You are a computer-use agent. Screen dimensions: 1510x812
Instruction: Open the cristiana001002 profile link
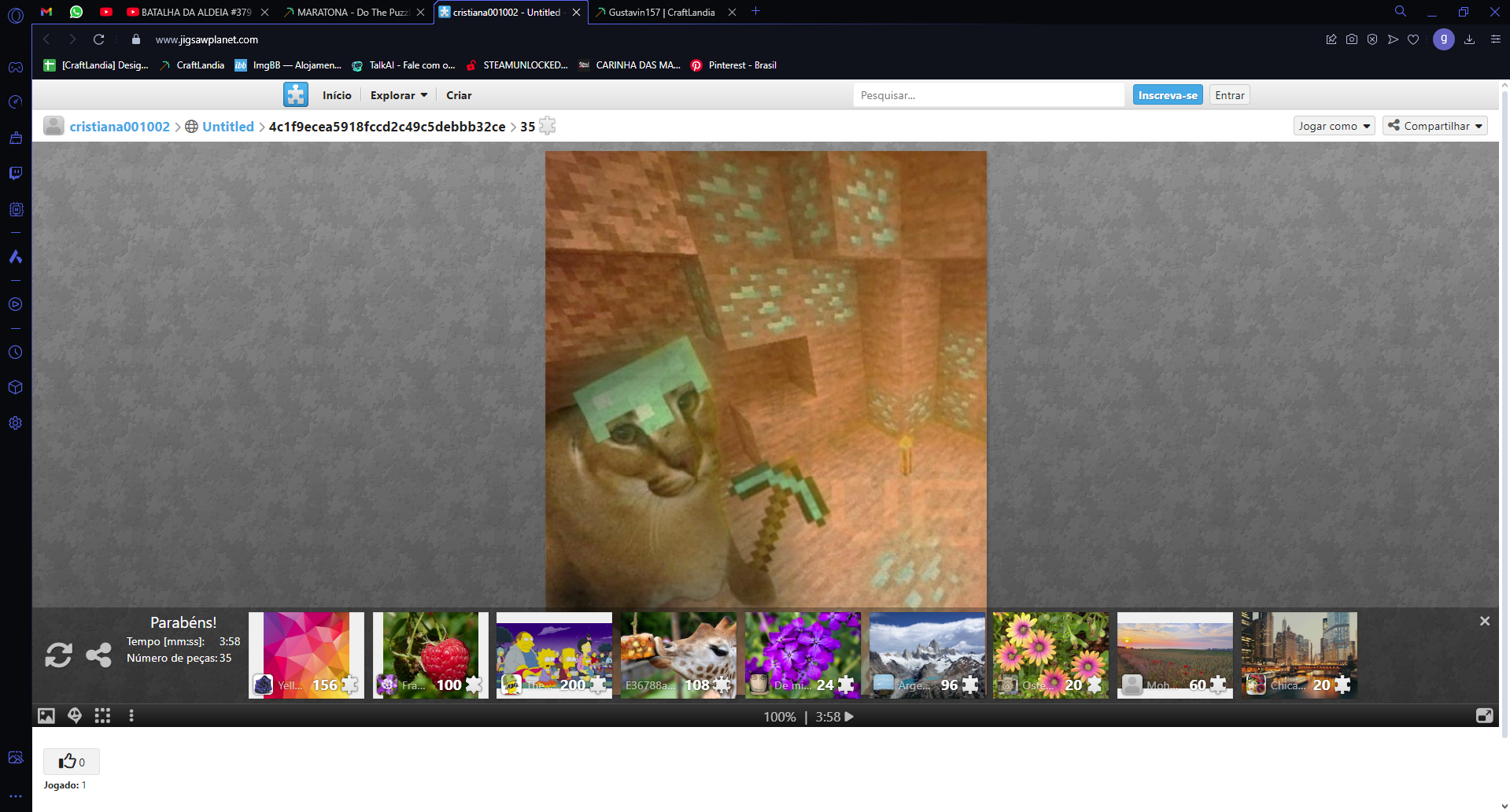click(120, 127)
